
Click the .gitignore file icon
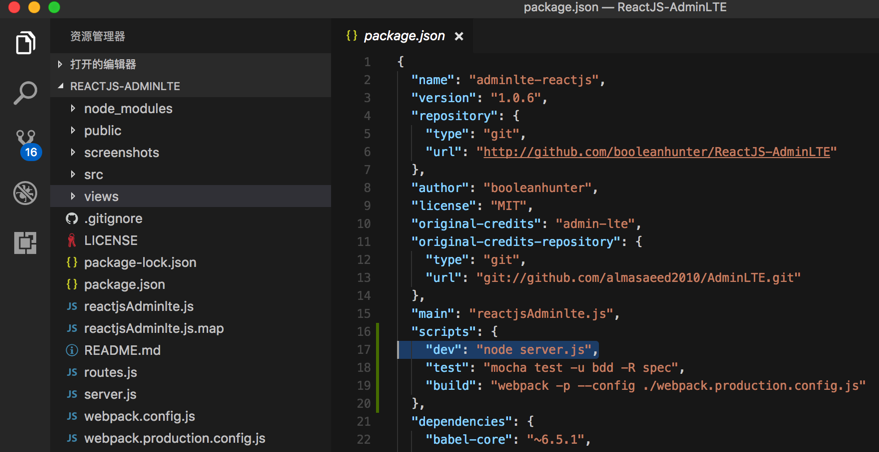72,218
